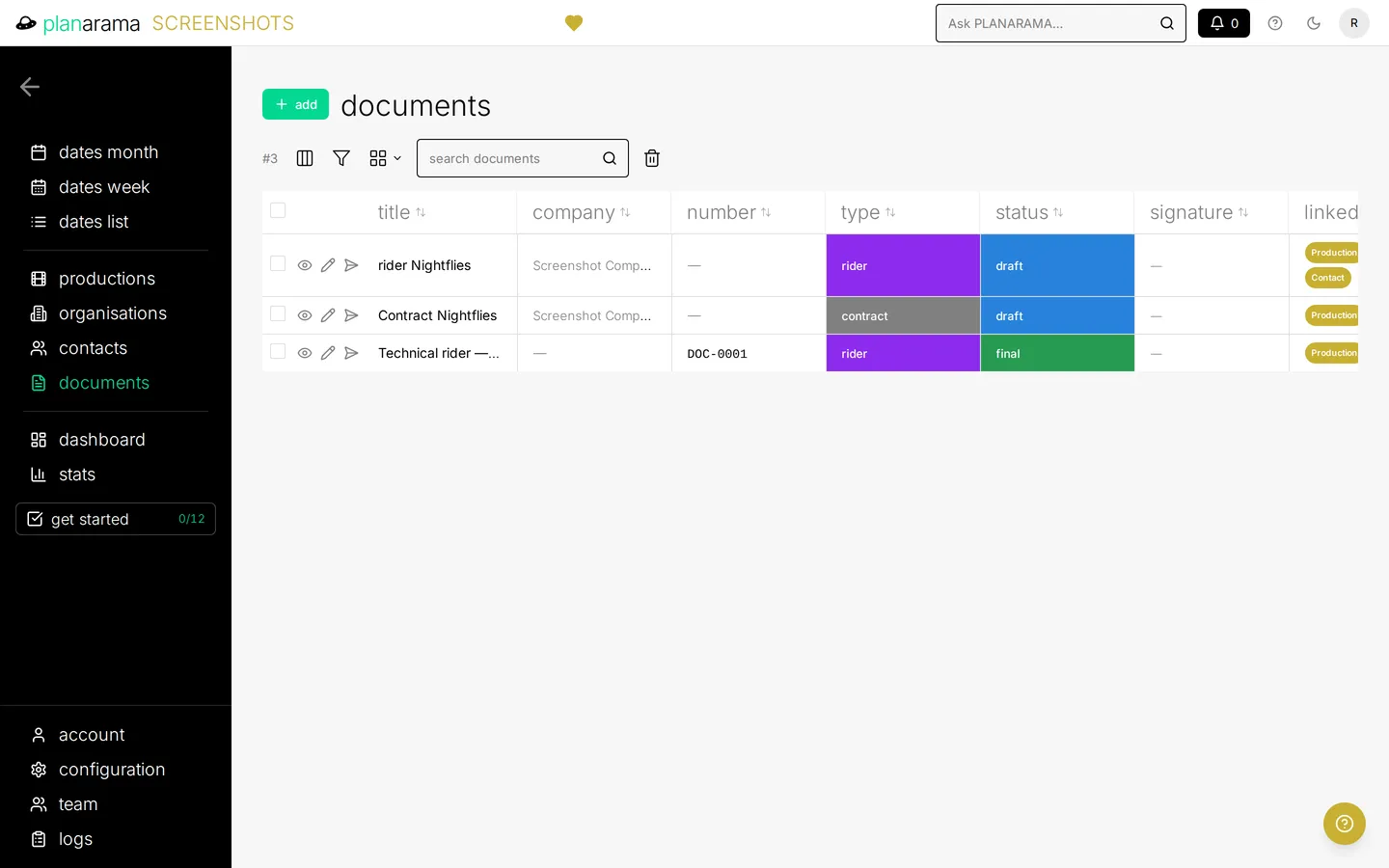Screen dimensions: 1389x868
Task: Open the filter funnel icon
Action: [x=341, y=158]
